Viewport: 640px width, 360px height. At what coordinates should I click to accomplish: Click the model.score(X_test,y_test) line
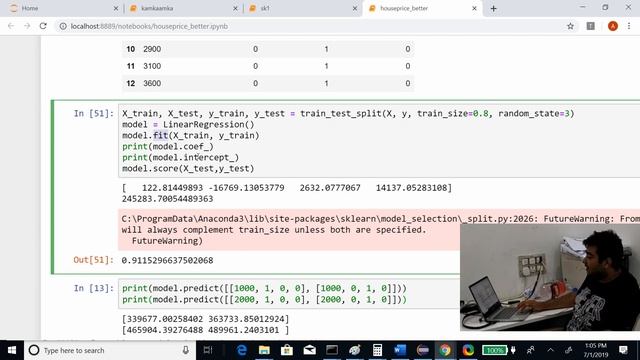click(188, 168)
